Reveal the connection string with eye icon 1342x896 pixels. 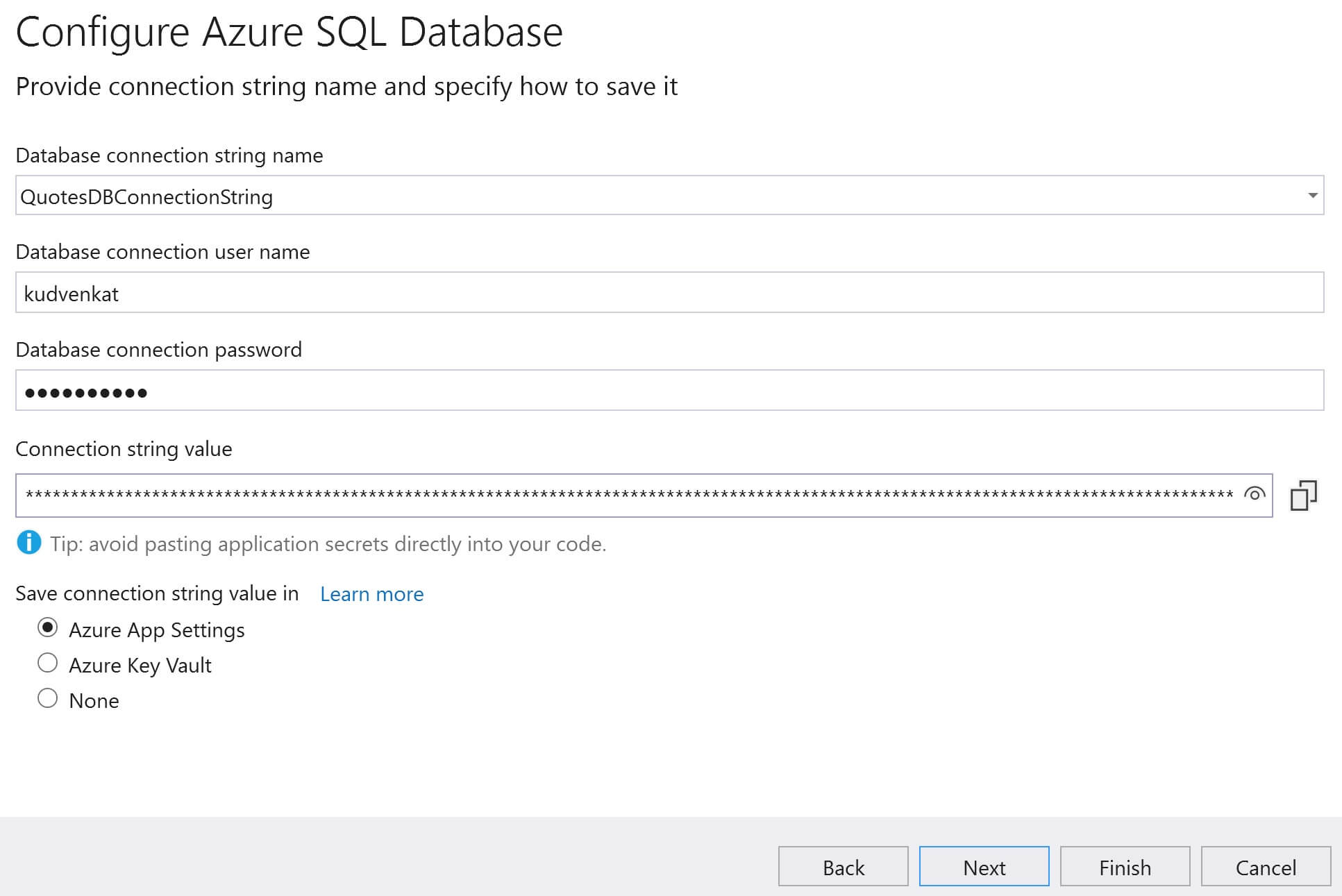(1255, 494)
